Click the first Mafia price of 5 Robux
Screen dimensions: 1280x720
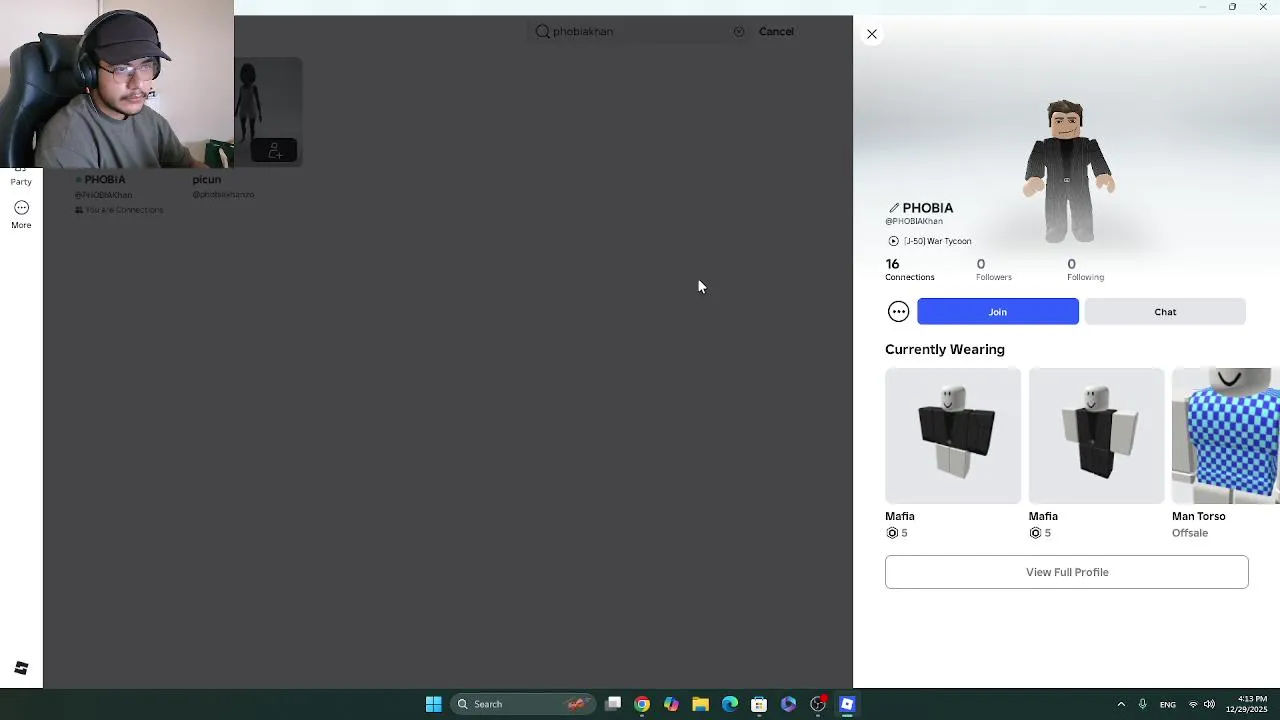pyautogui.click(x=897, y=533)
